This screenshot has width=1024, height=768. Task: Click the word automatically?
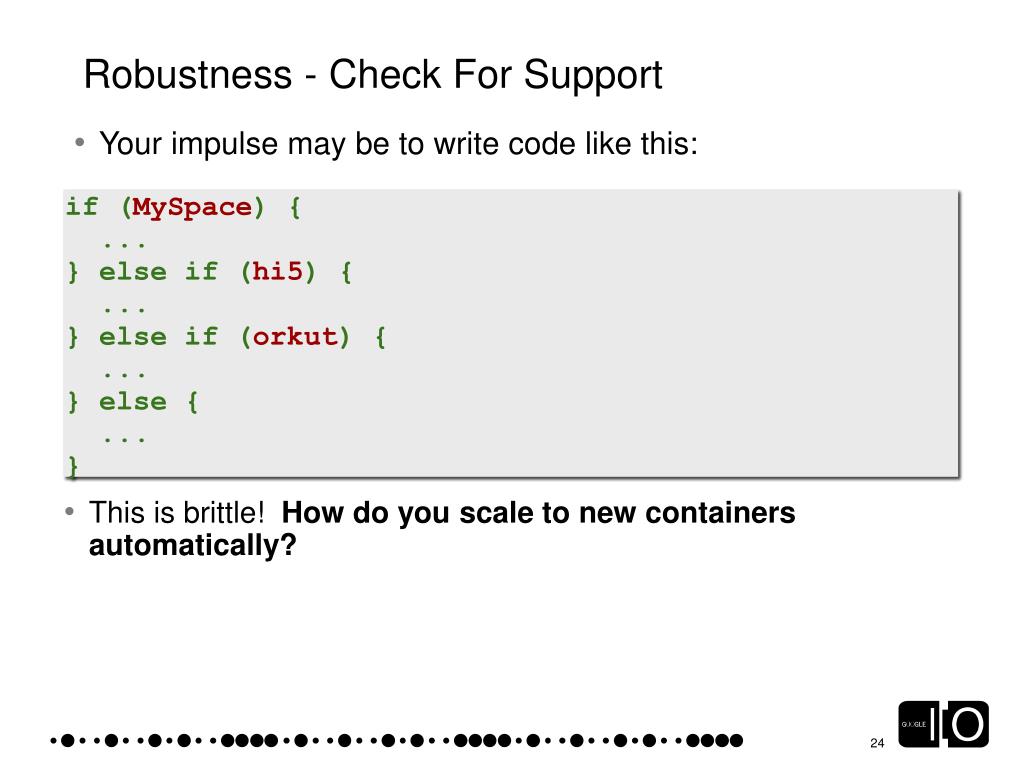point(193,545)
